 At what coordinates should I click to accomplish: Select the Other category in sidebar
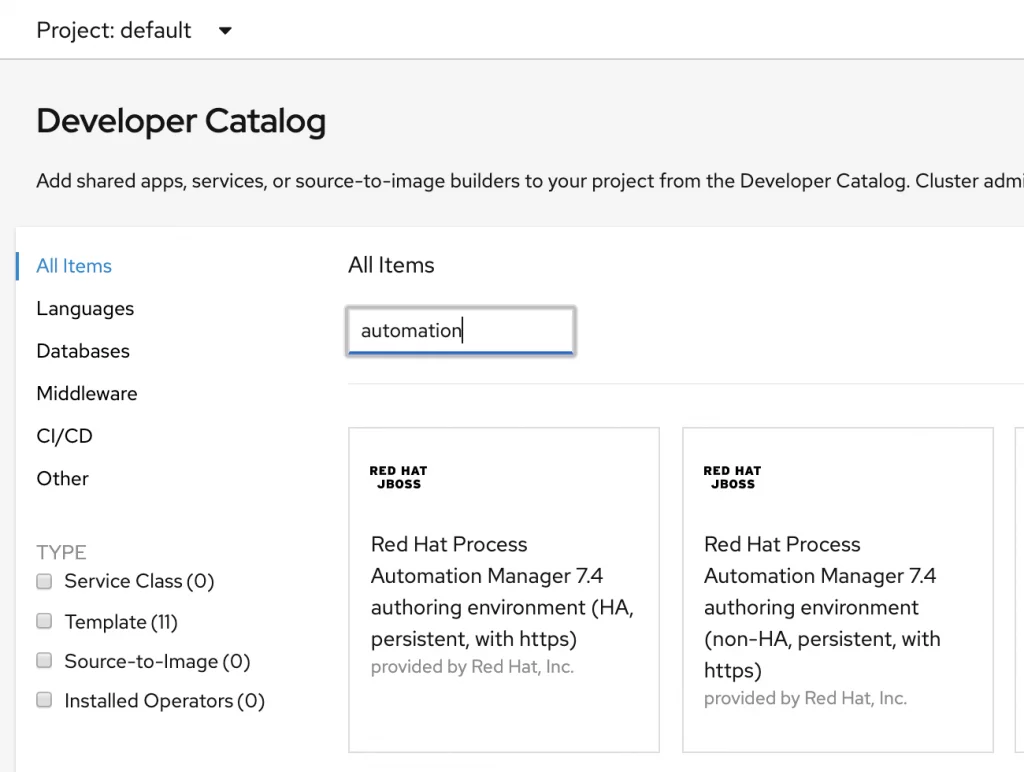[x=62, y=479]
